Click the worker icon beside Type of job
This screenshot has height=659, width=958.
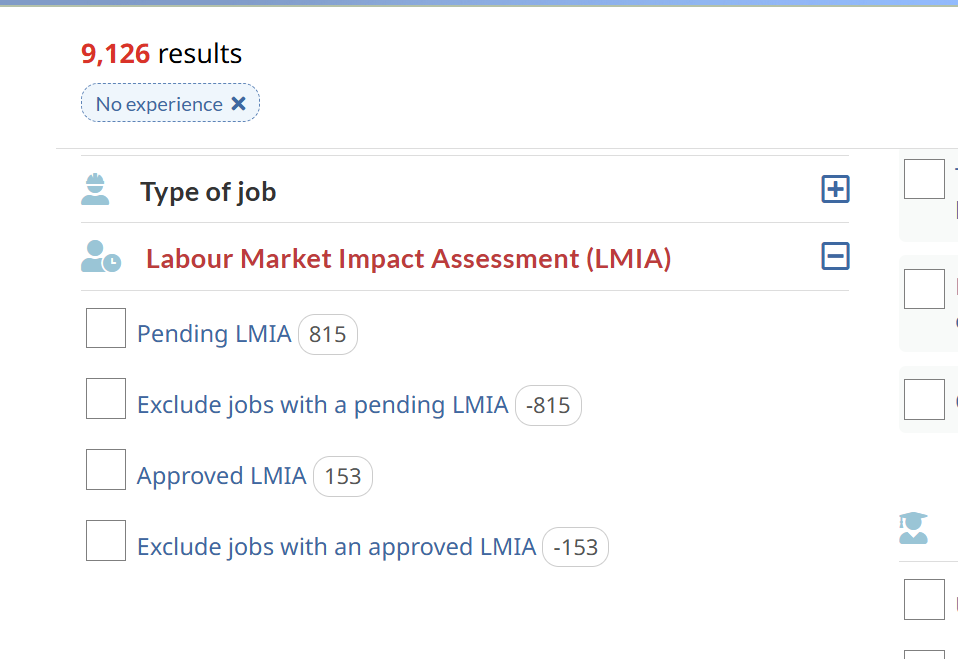click(95, 190)
